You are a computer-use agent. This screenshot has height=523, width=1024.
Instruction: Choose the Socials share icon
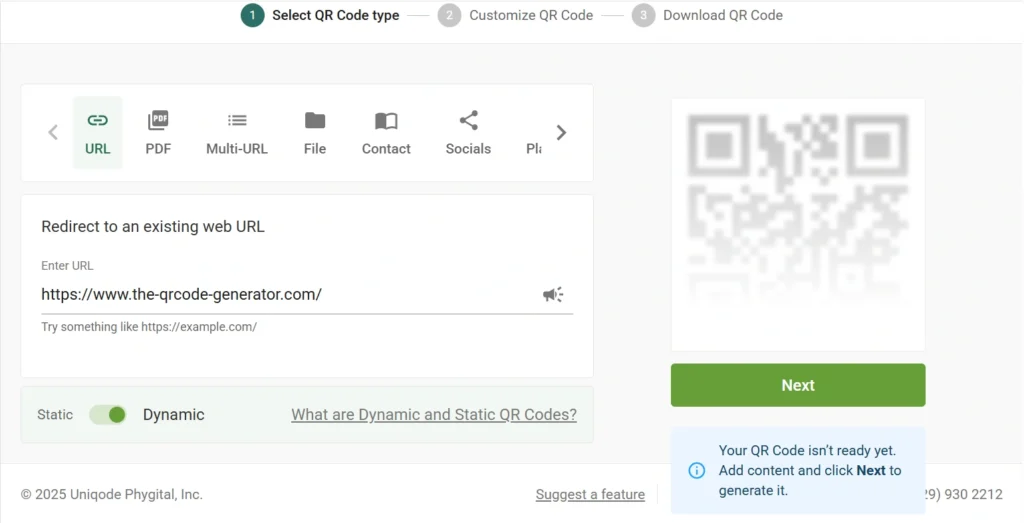pos(468,121)
